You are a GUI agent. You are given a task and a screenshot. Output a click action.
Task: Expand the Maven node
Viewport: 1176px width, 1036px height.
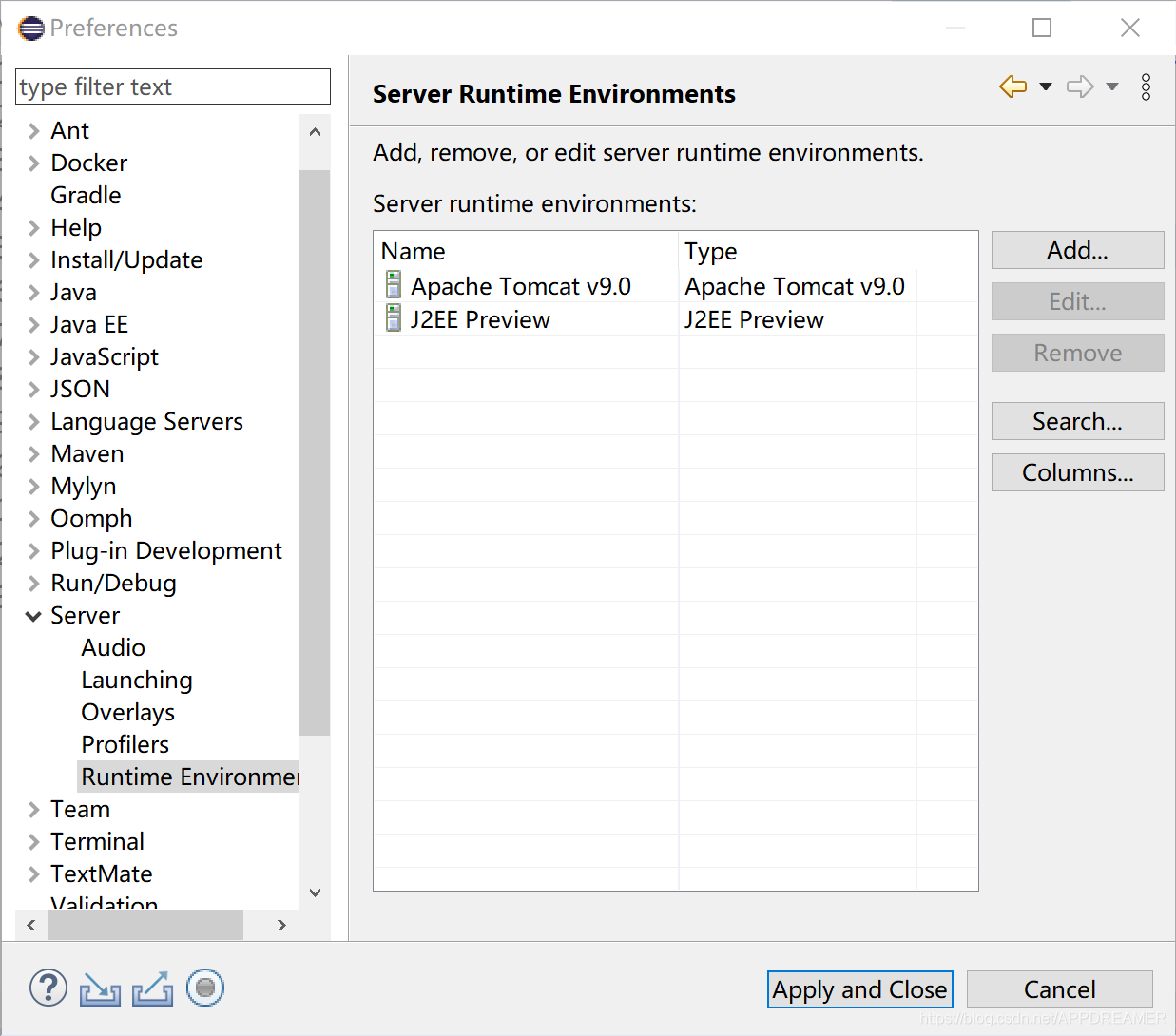point(33,453)
